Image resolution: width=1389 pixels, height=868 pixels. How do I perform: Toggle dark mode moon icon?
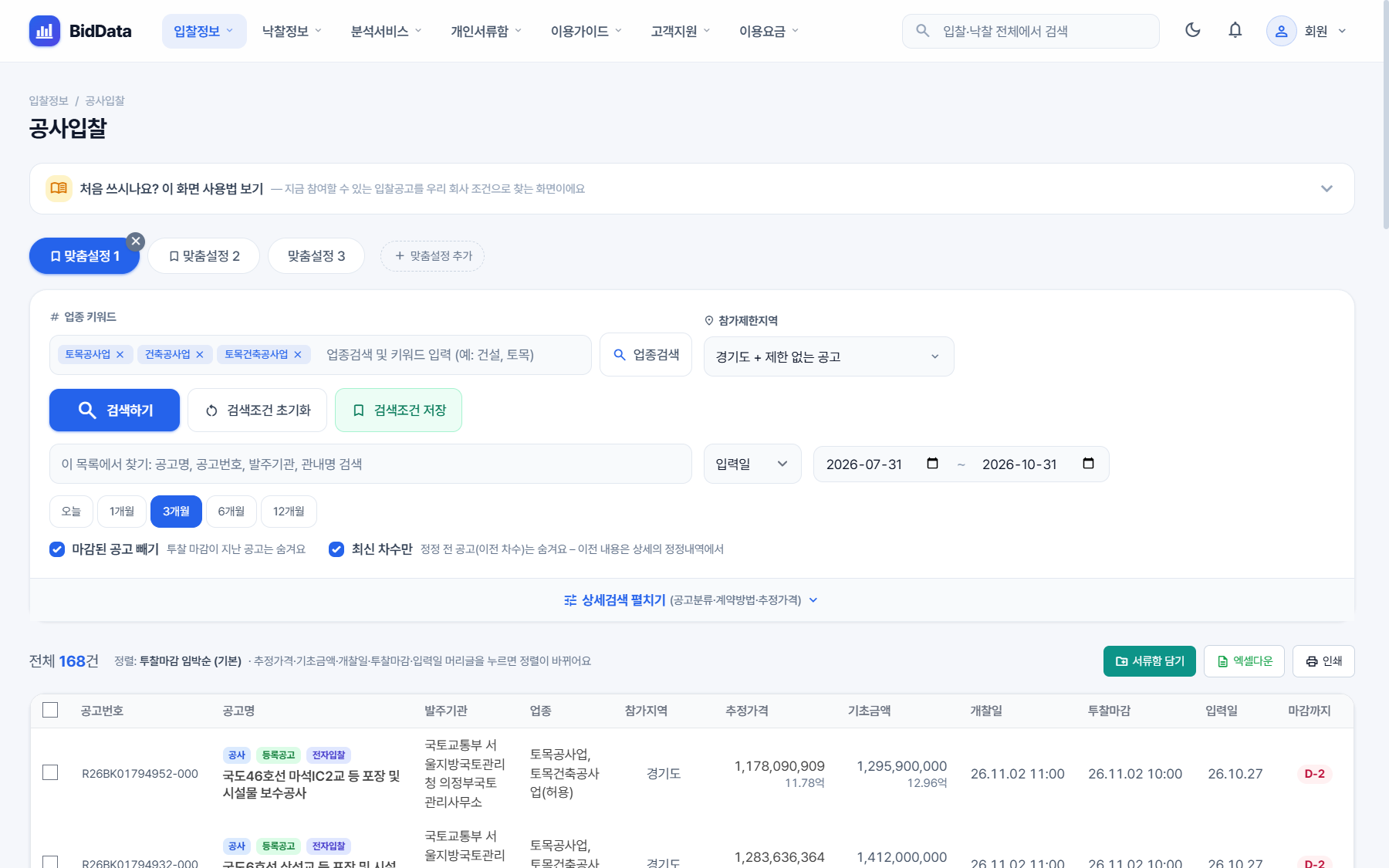pyautogui.click(x=1193, y=30)
